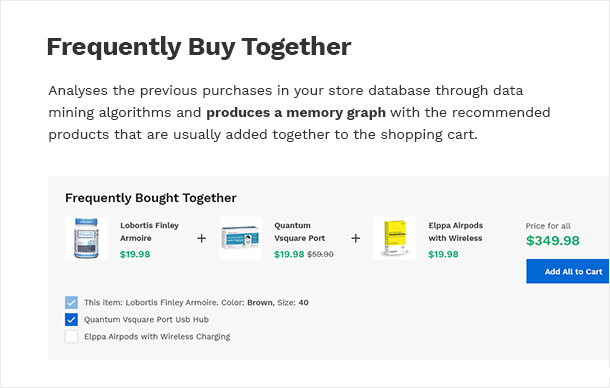Click the Add All to Cart button
Viewport: 610px width, 388px height.
coord(568,271)
